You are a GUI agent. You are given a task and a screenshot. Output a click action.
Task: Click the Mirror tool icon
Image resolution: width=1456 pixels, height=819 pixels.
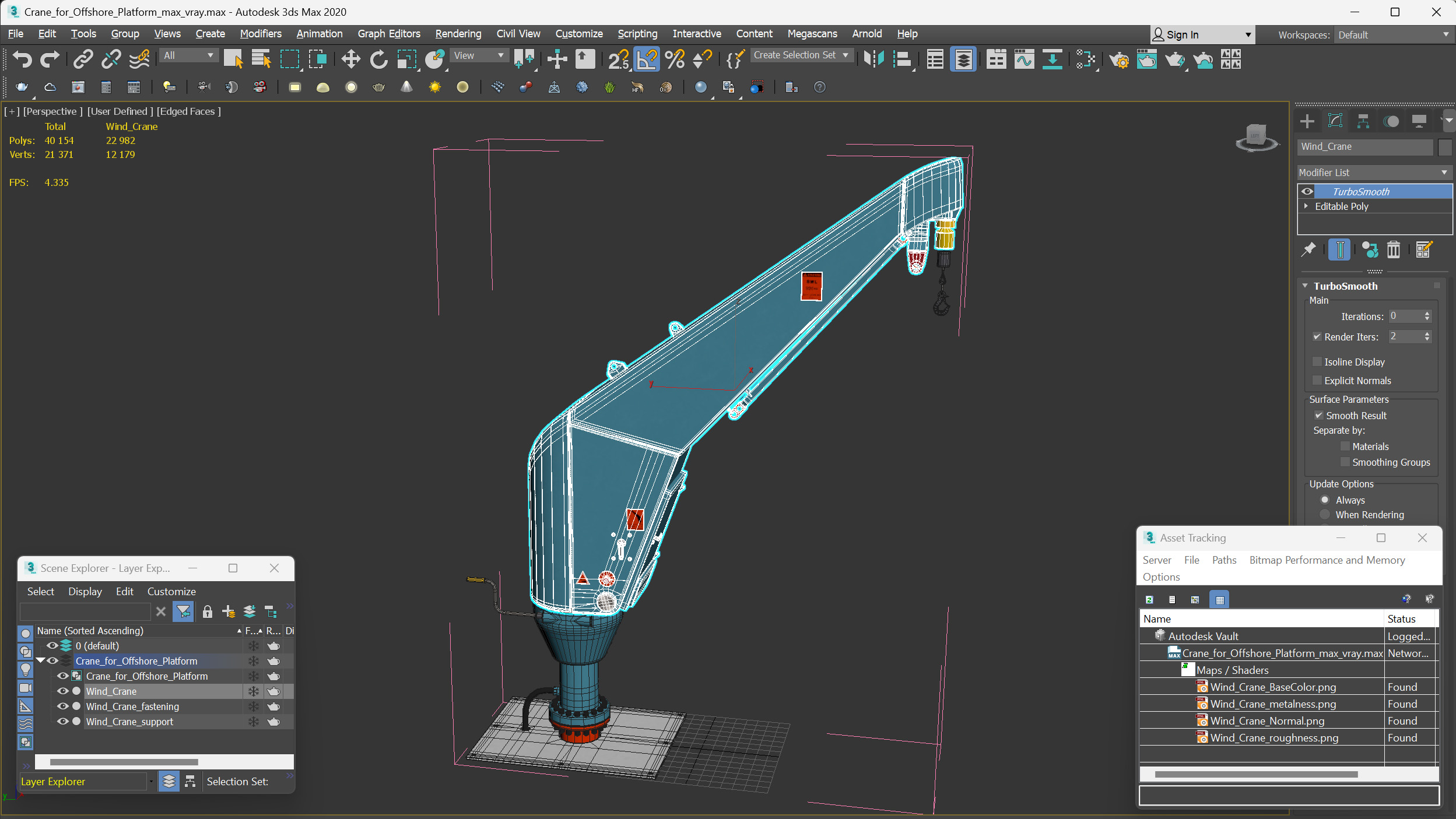873,59
